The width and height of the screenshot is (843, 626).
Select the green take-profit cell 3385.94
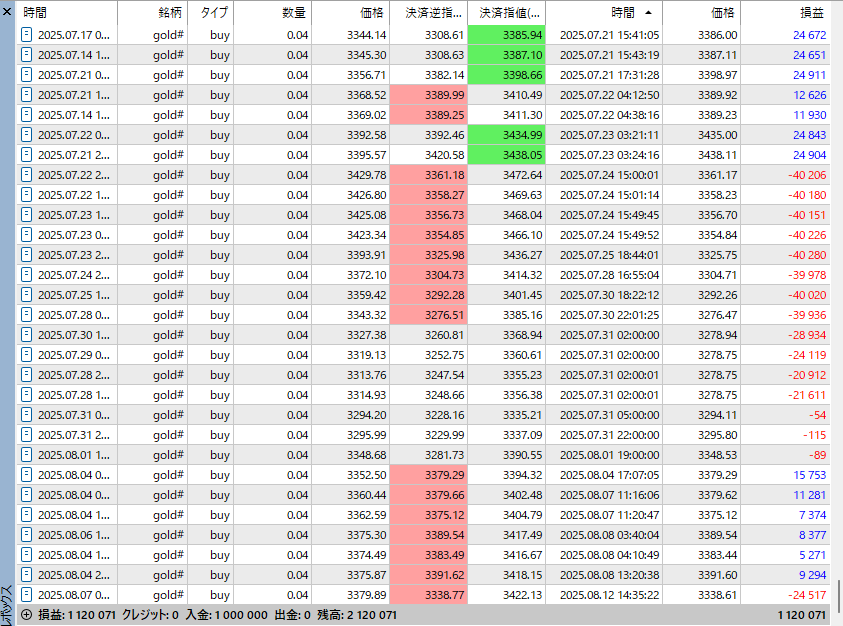[x=506, y=35]
